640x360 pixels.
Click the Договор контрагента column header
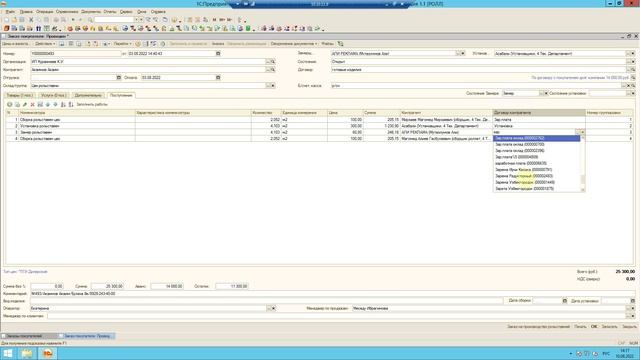pos(539,113)
